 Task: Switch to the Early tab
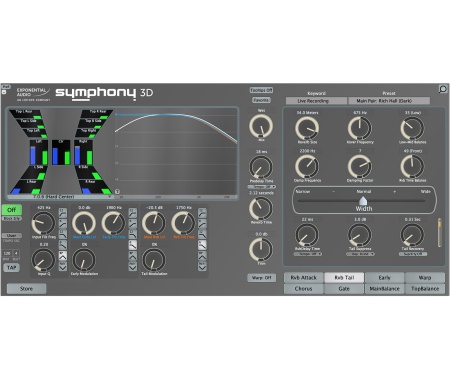(x=385, y=278)
